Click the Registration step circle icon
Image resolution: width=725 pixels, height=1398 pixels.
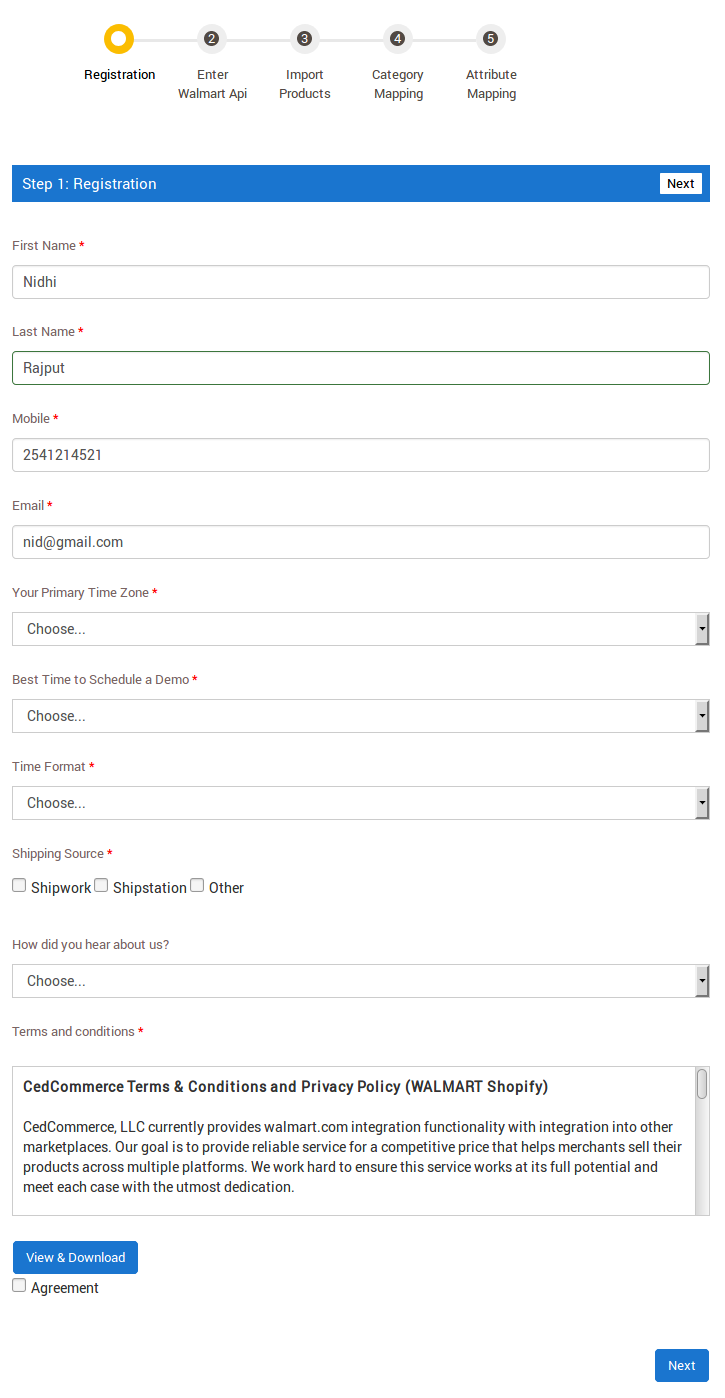[119, 39]
